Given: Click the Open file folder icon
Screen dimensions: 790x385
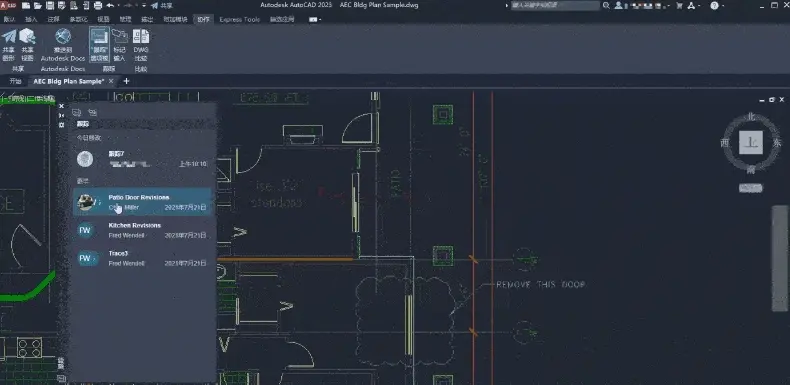Looking at the screenshot, I should [38, 6].
